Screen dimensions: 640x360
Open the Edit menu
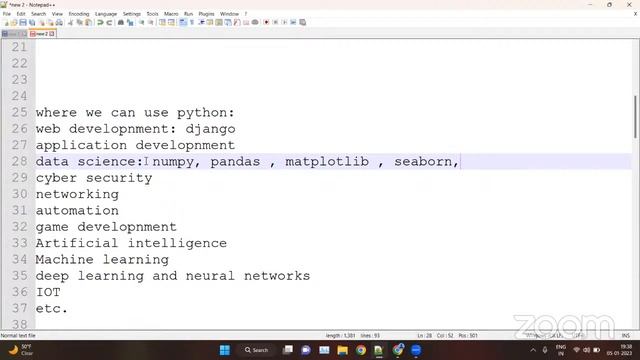[21, 14]
